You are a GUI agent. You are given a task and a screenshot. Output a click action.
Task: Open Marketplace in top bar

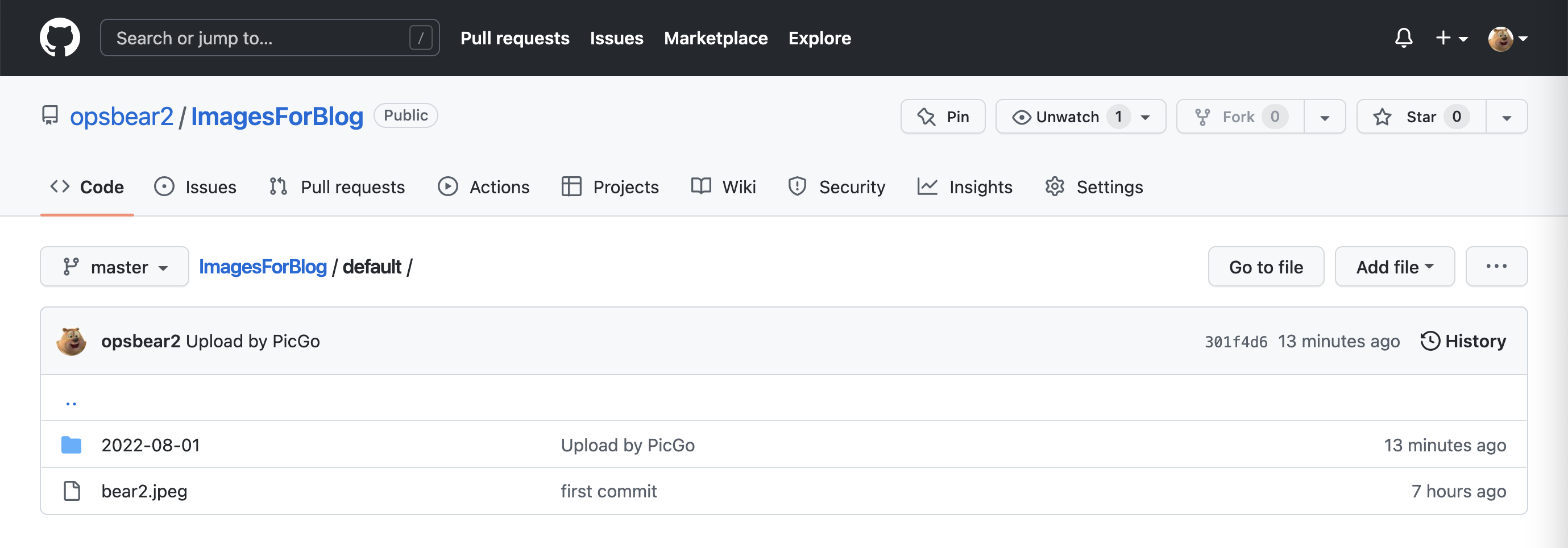[715, 38]
